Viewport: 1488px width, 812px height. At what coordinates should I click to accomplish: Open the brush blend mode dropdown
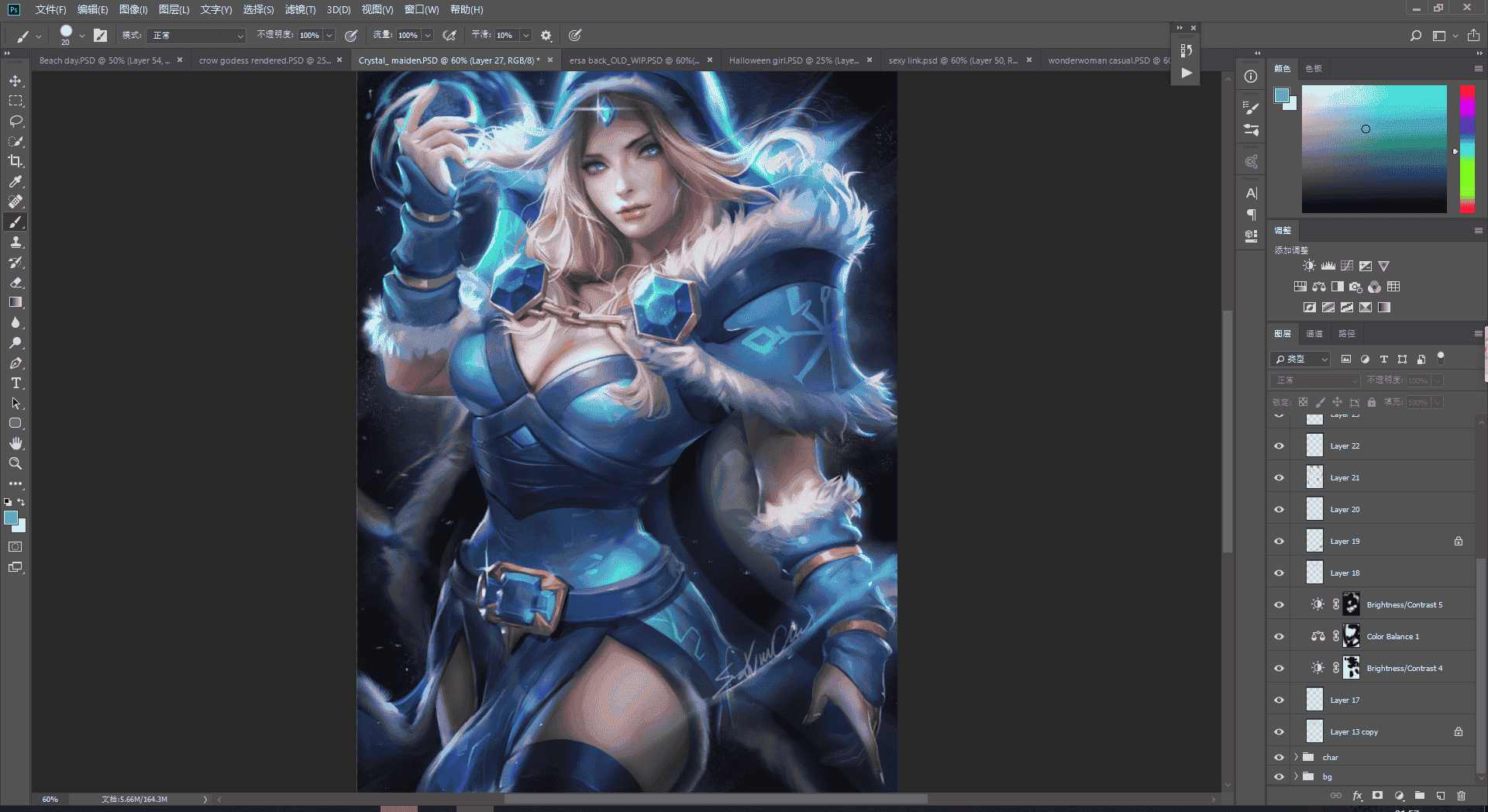[196, 36]
